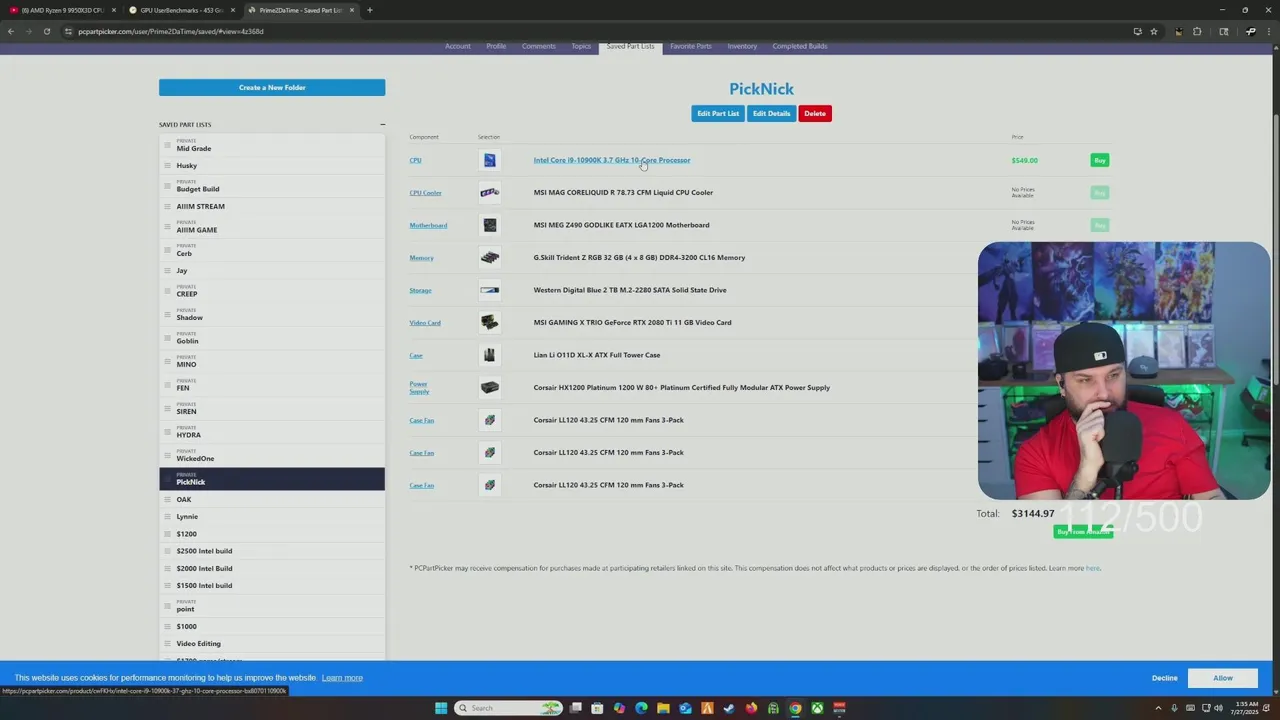The width and height of the screenshot is (1280, 720).
Task: Open the Completed Builds tab
Action: coord(800,46)
